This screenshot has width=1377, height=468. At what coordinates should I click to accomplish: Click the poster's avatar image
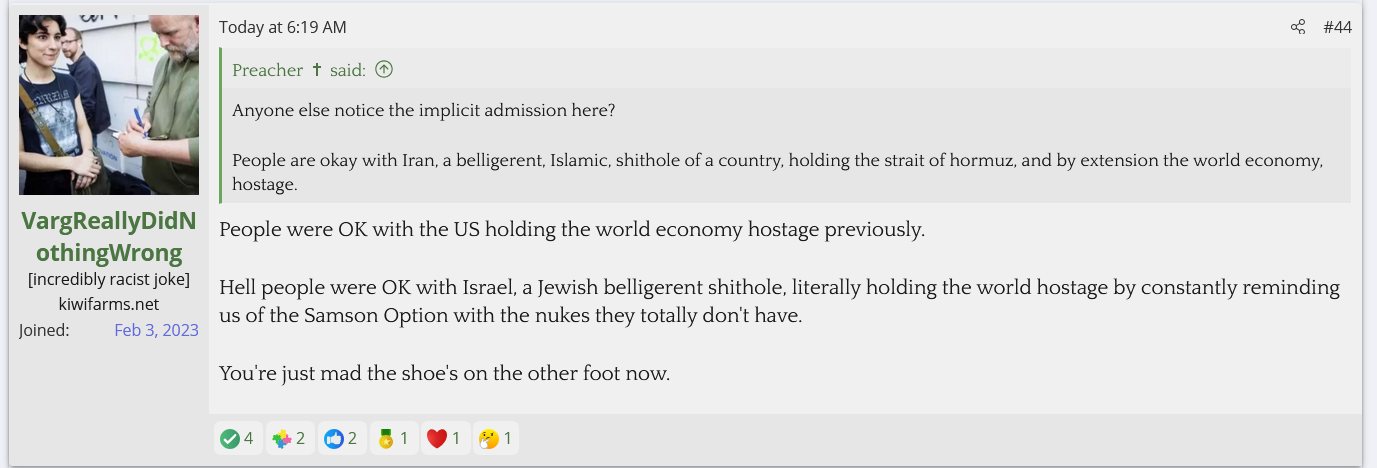point(108,105)
